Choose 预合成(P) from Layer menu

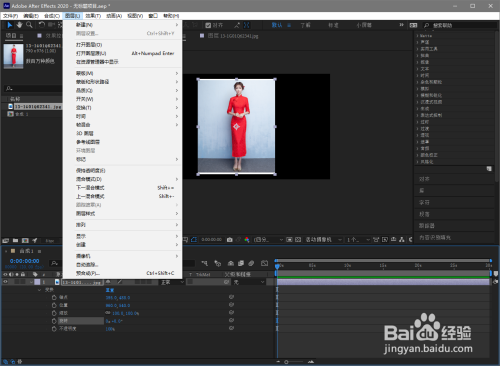tap(122, 273)
